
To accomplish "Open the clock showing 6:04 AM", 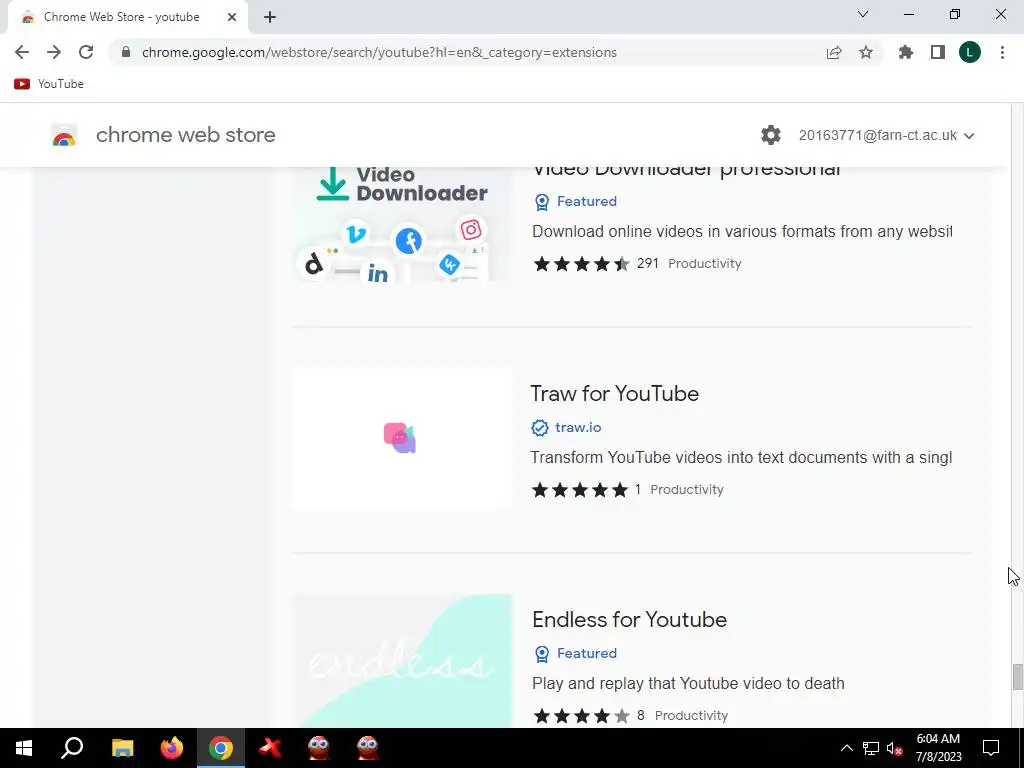I will tap(938, 748).
